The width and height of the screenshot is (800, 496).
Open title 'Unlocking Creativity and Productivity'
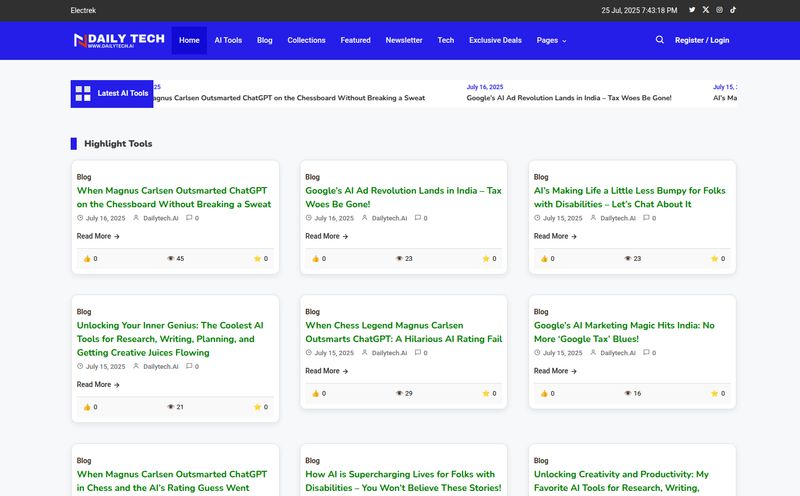(621, 481)
